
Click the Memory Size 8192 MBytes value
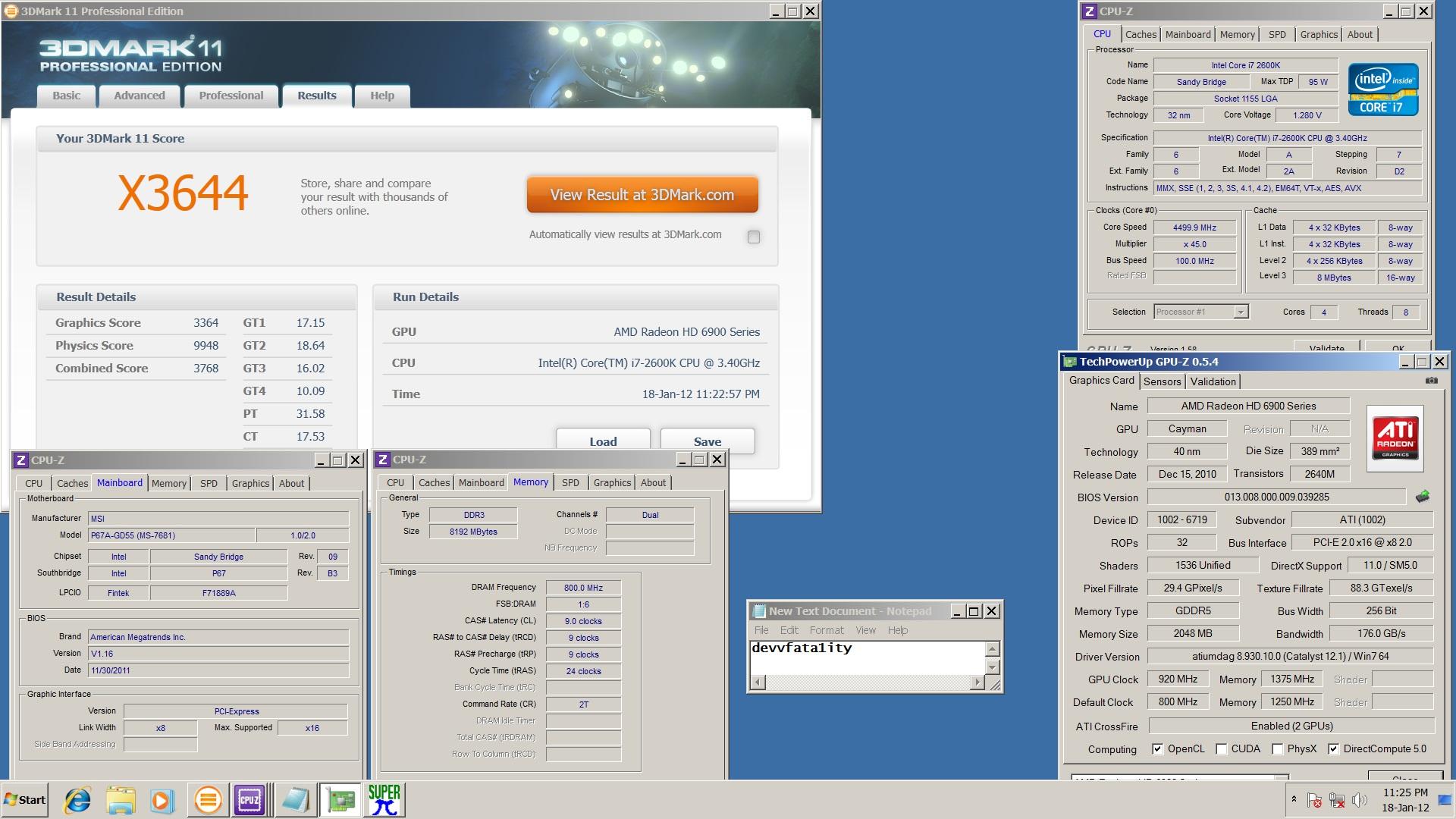(473, 532)
